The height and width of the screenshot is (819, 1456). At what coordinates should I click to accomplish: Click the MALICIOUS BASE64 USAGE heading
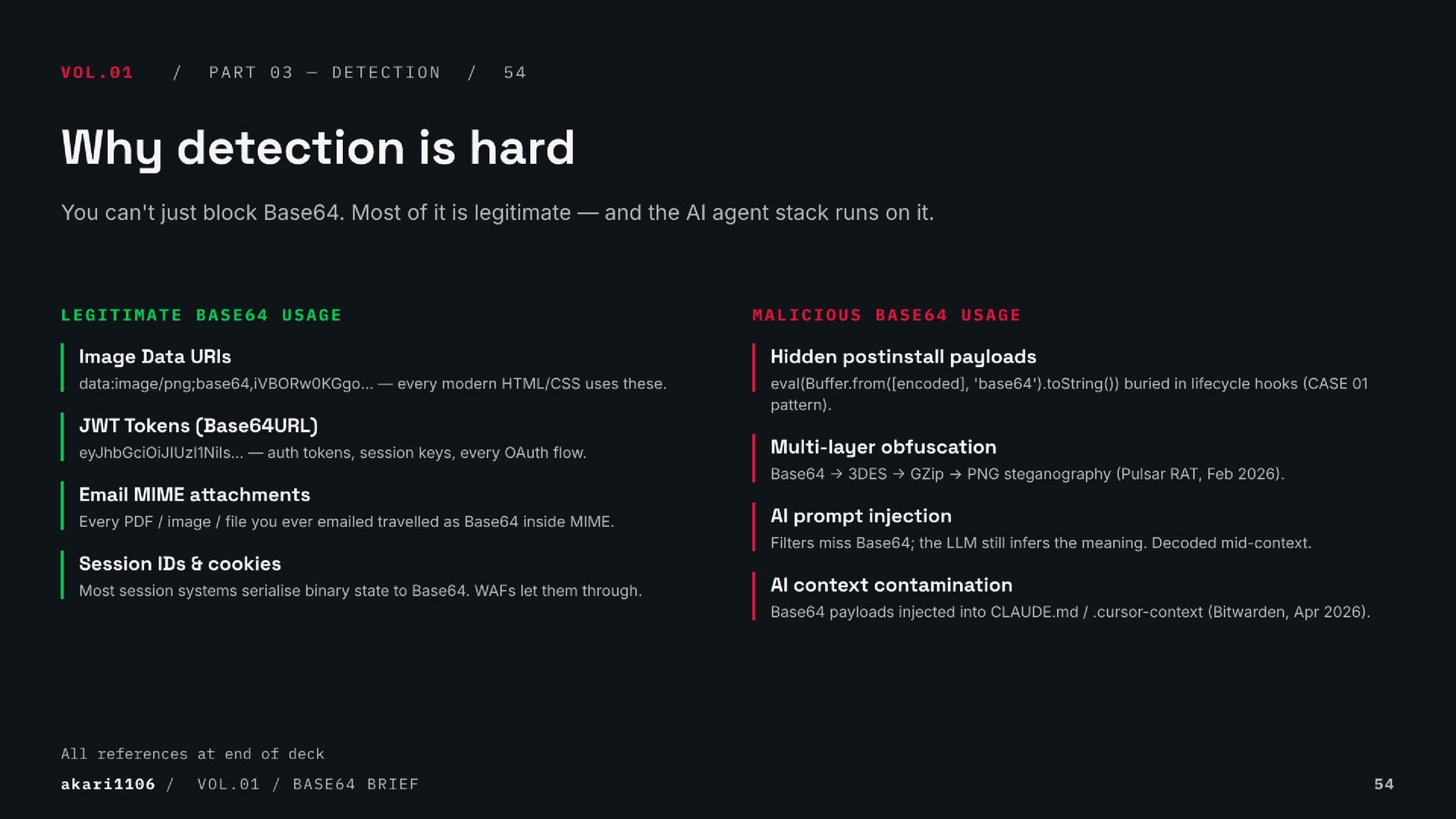[886, 315]
